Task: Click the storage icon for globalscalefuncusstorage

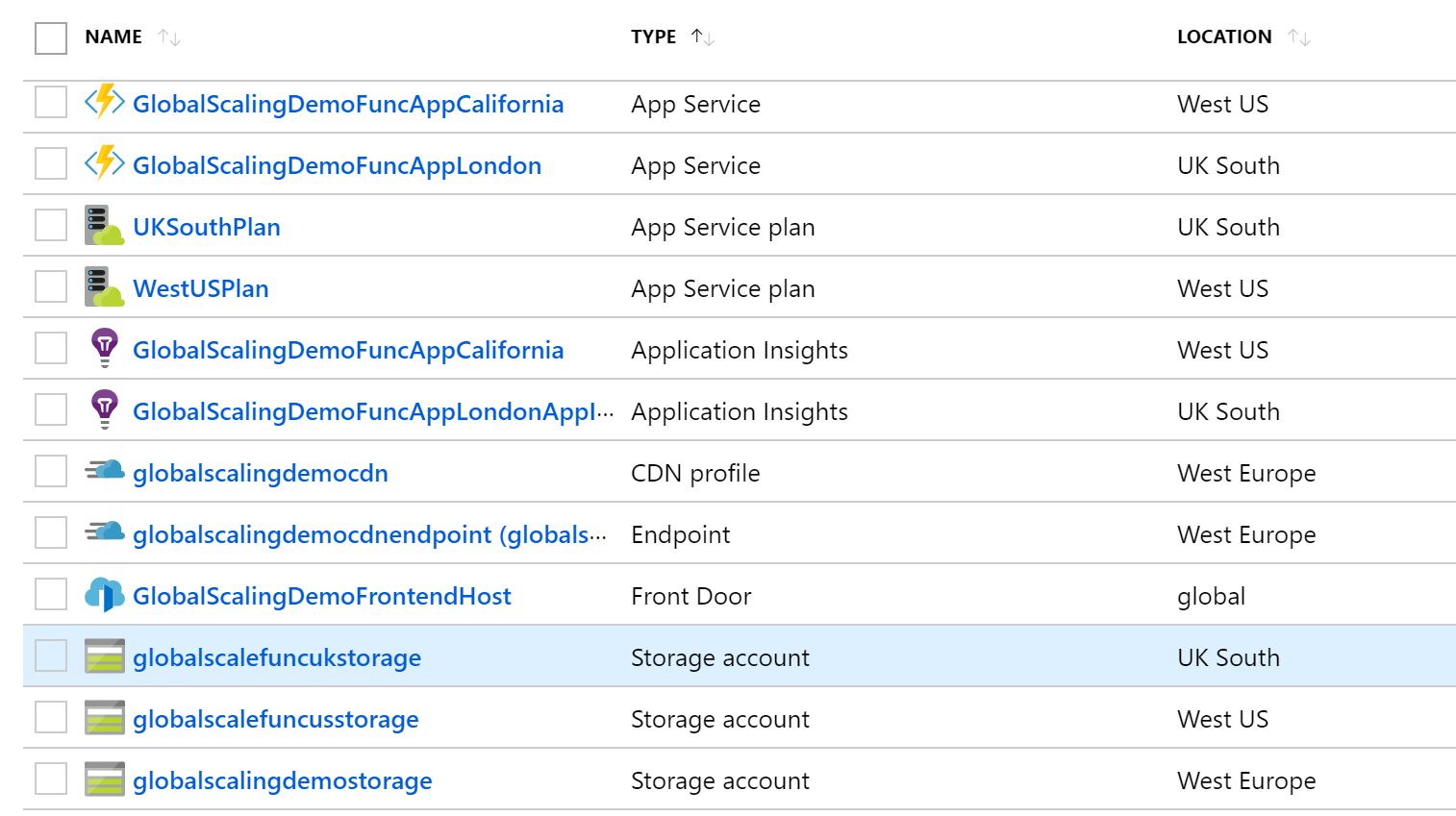Action: [104, 718]
